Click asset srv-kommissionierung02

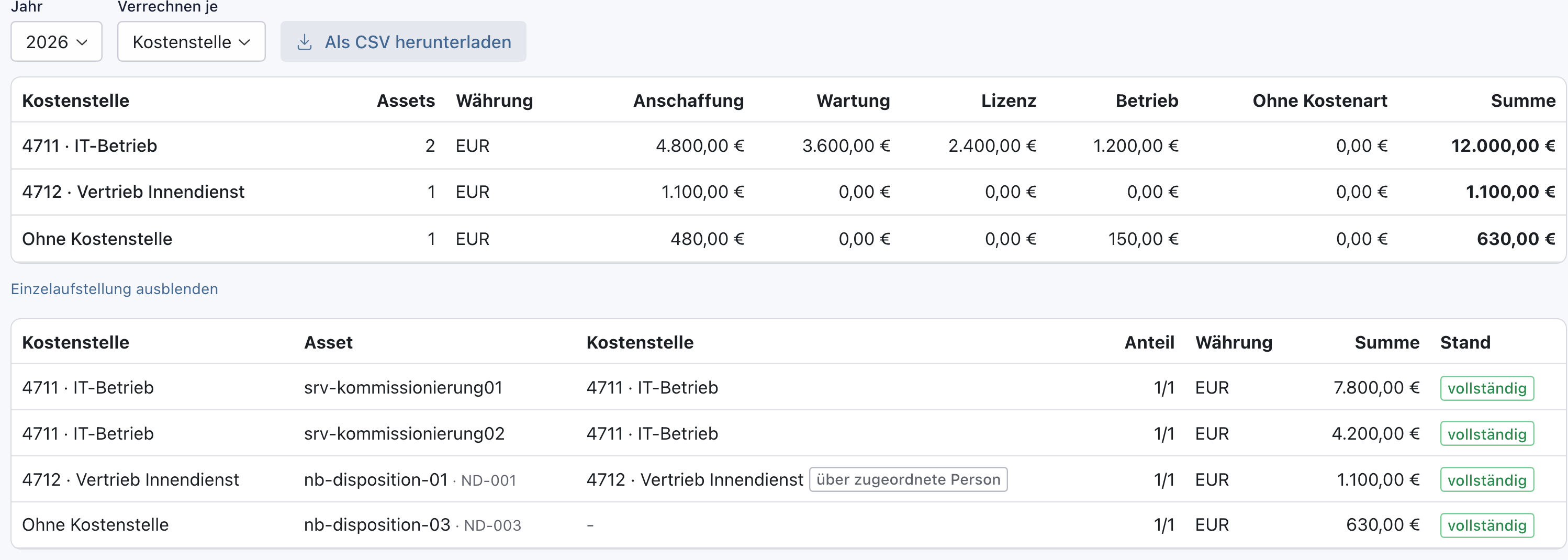coord(404,433)
